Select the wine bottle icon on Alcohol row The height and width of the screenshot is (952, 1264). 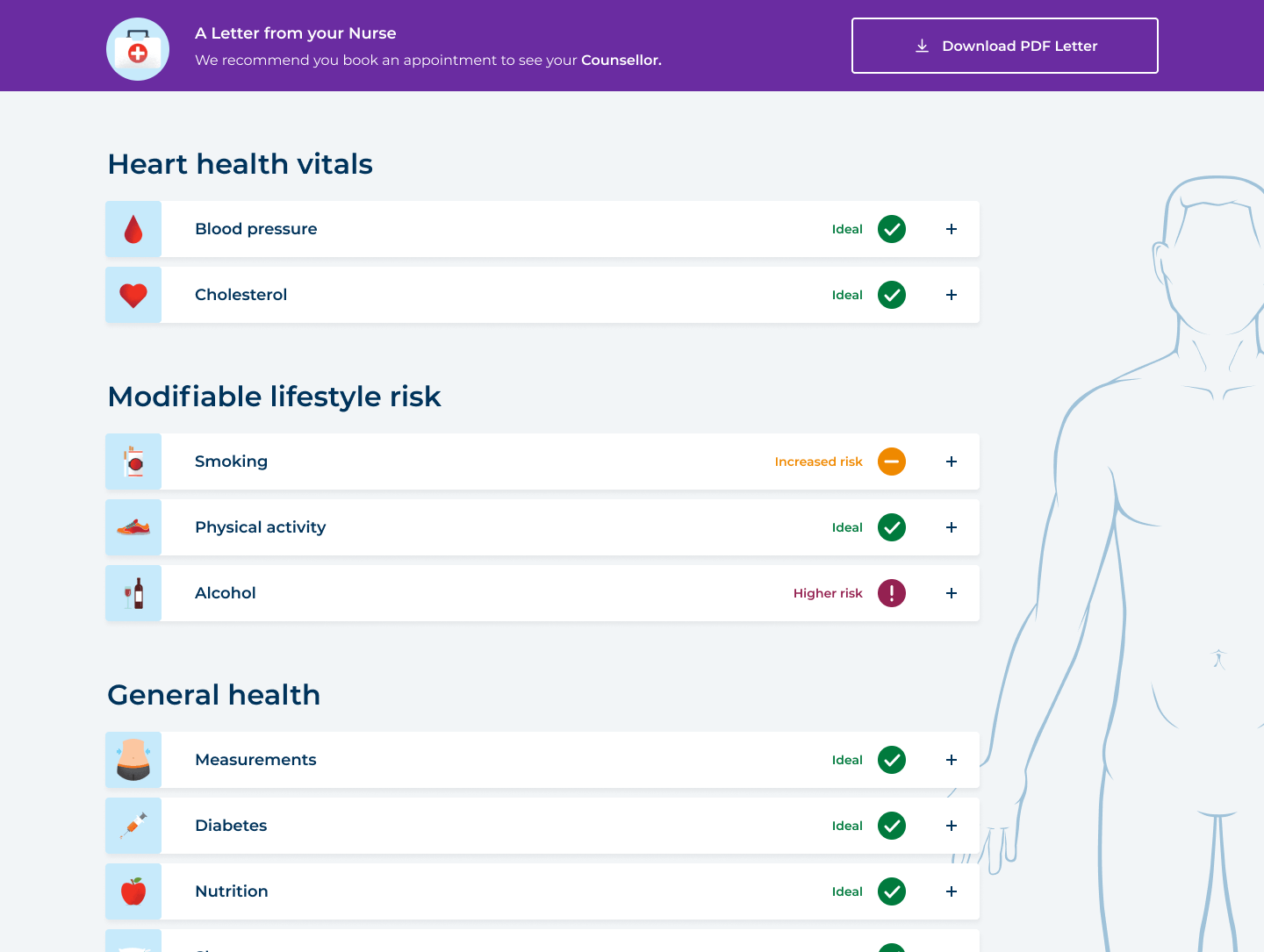point(133,593)
